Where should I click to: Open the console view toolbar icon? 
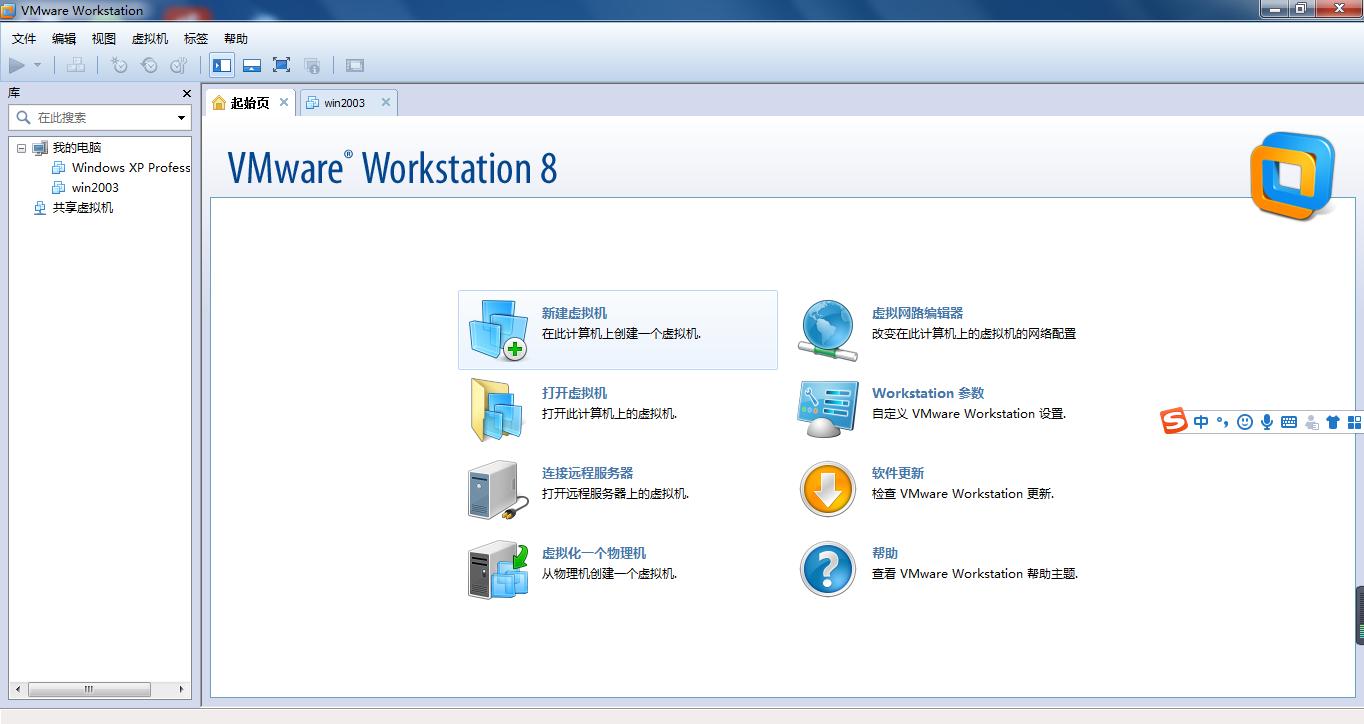pos(354,65)
